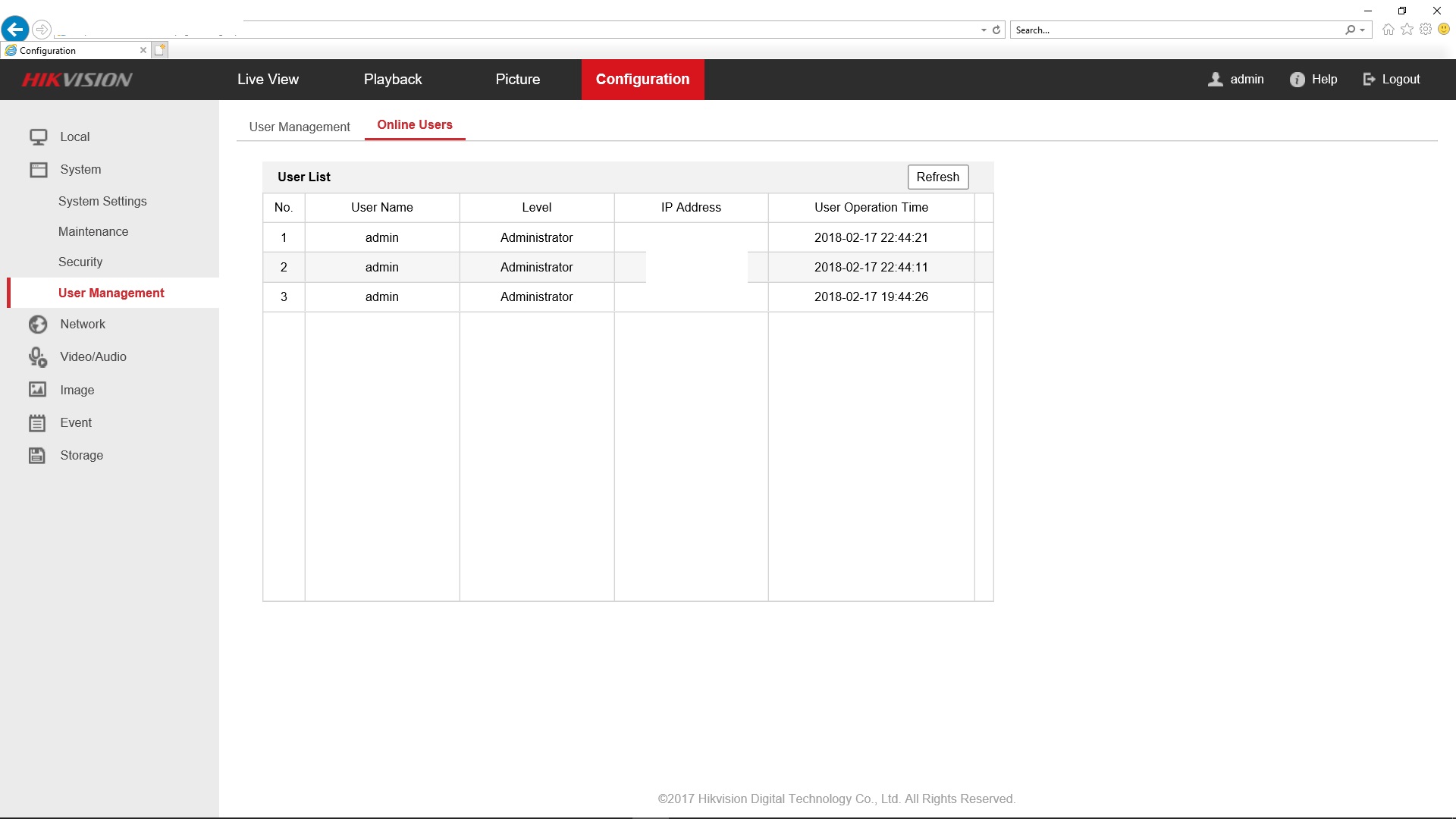This screenshot has width=1456, height=819.
Task: Open the address bar dropdown arrow
Action: pyautogui.click(x=984, y=30)
